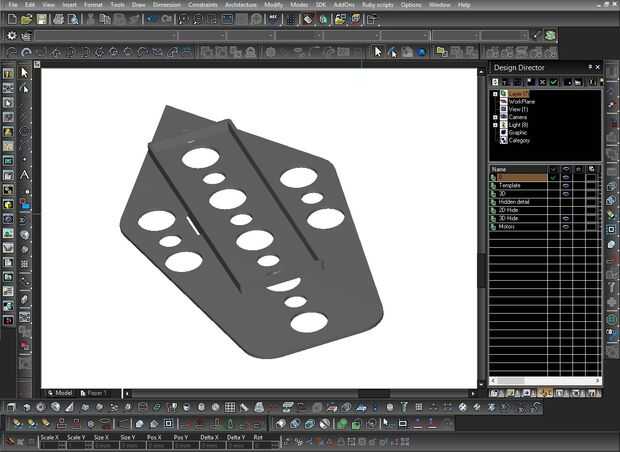Open the Modify menu
Viewport: 620px width, 452px height.
tap(273, 5)
